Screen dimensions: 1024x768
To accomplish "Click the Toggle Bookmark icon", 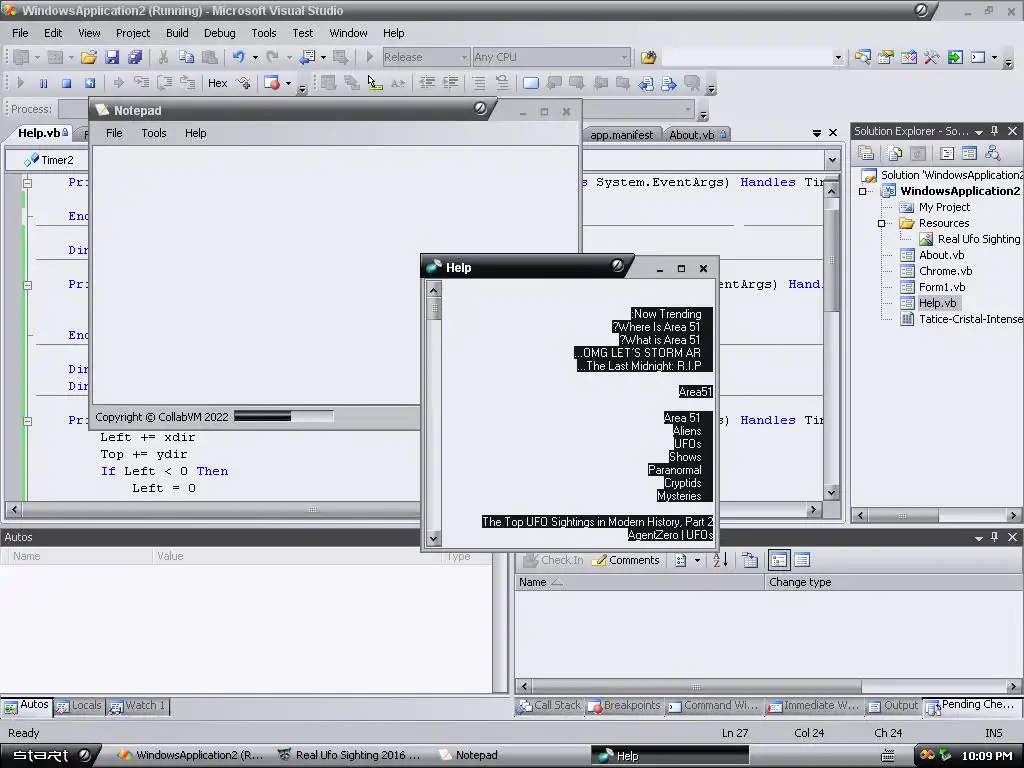I will 530,83.
